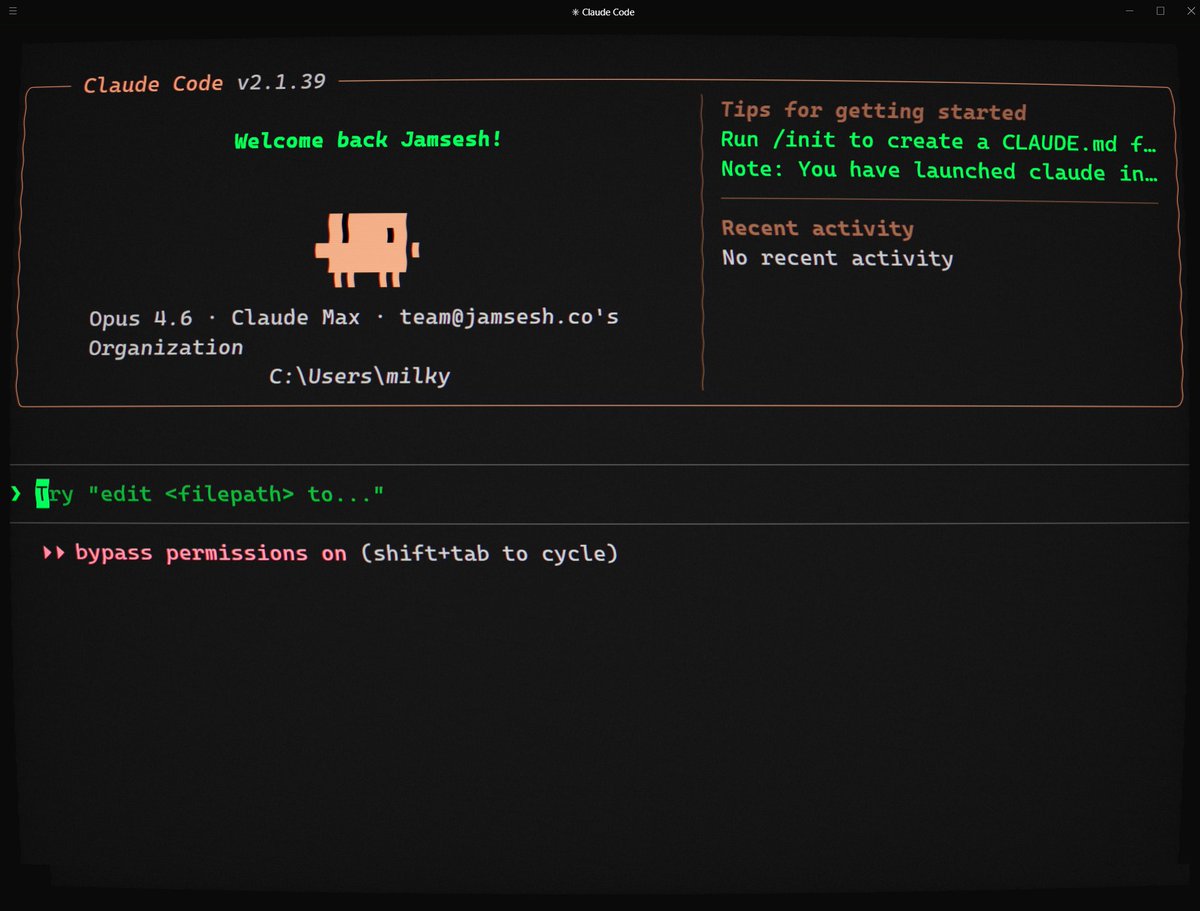Click the C:\Users\milky path
Image resolution: width=1200 pixels, height=911 pixels.
[x=359, y=377]
